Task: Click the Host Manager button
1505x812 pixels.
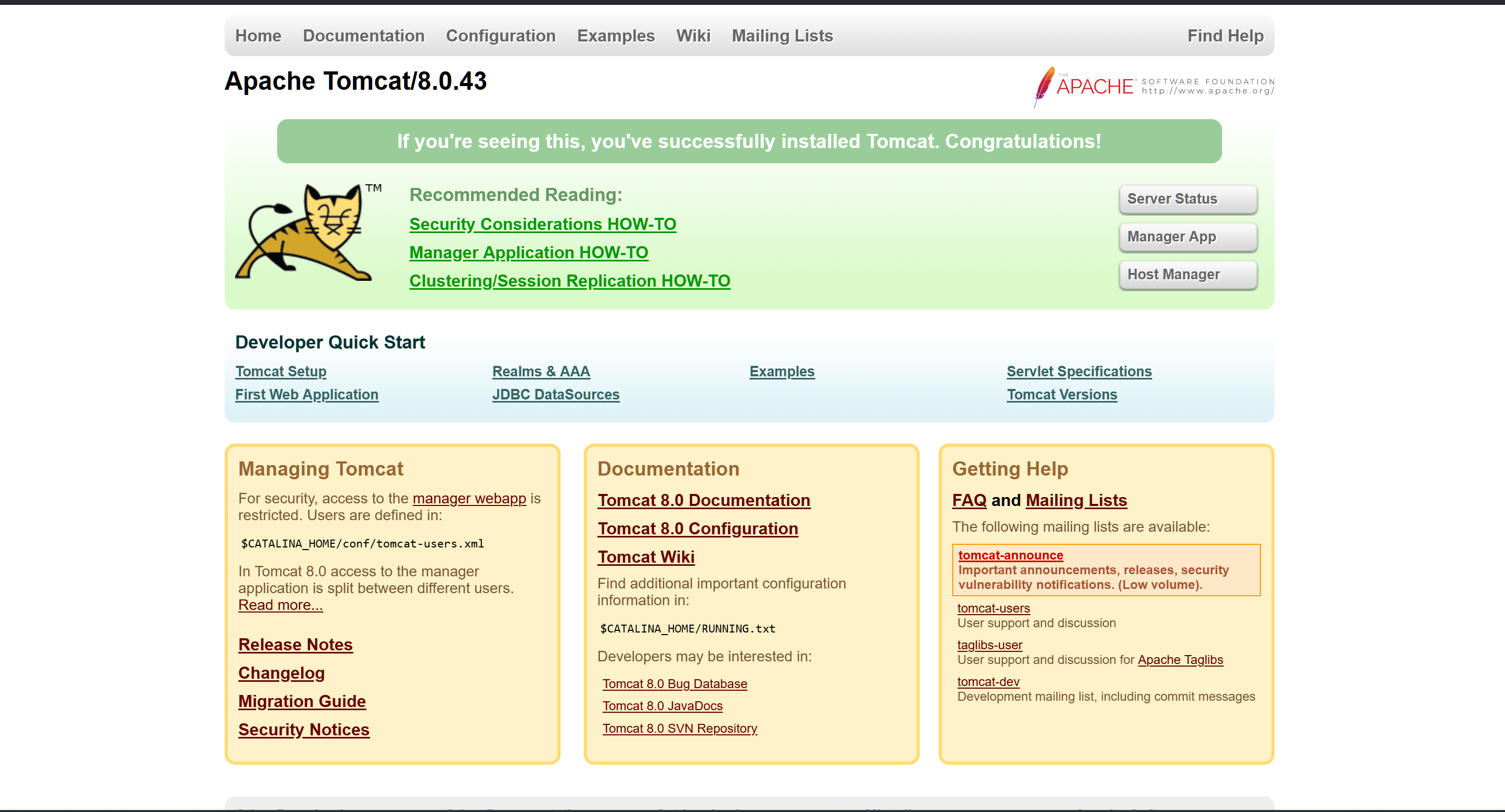Action: point(1188,275)
